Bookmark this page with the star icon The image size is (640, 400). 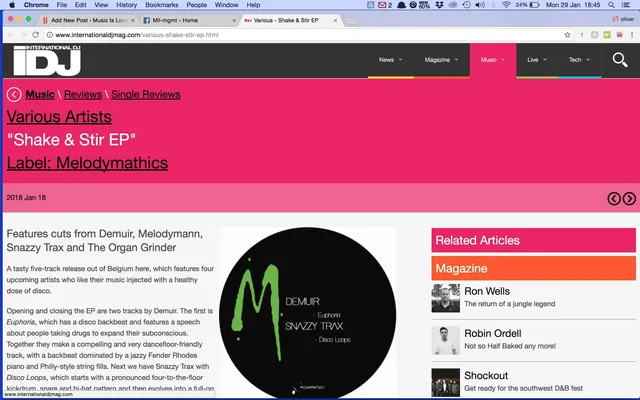[567, 35]
